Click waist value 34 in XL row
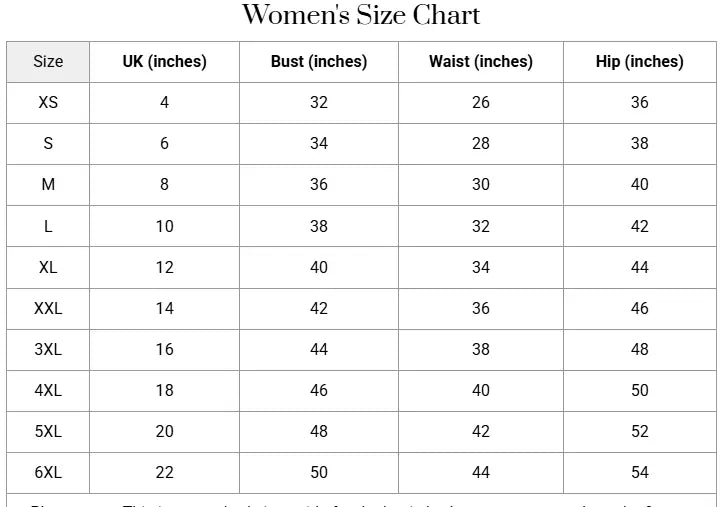This screenshot has width=722, height=507. 481,267
